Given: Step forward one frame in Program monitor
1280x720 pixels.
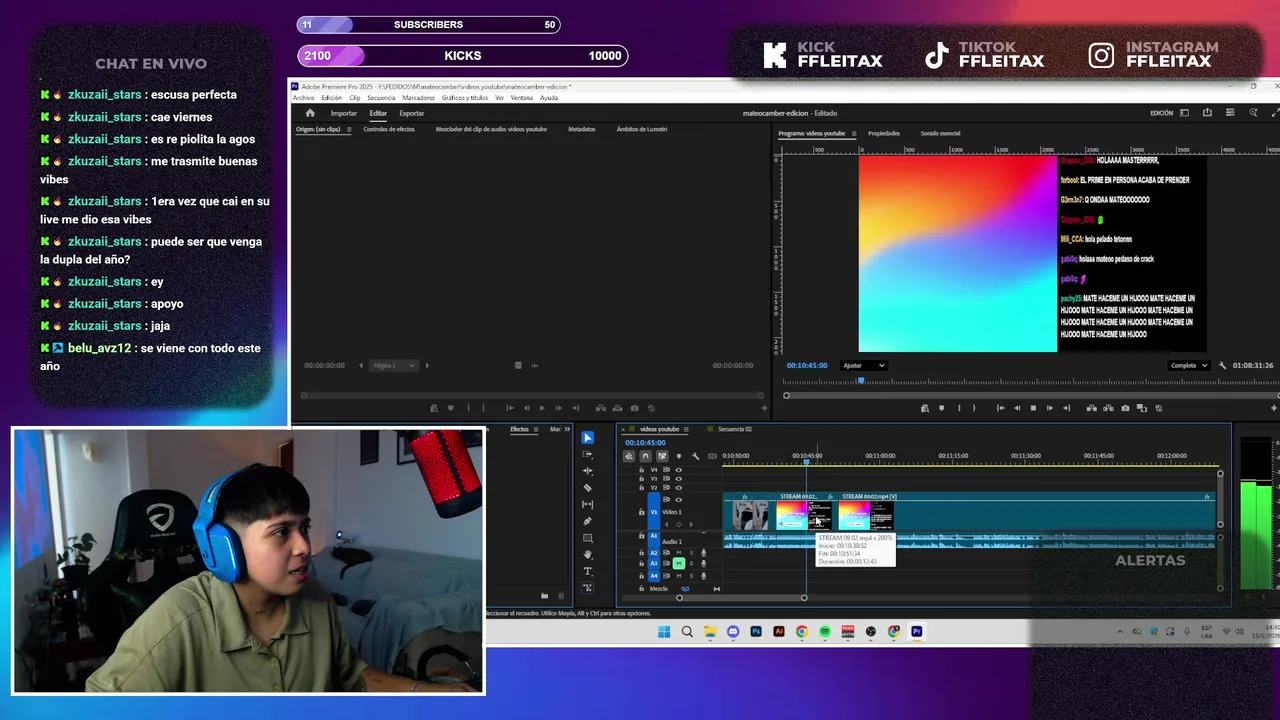Looking at the screenshot, I should click(x=1049, y=408).
